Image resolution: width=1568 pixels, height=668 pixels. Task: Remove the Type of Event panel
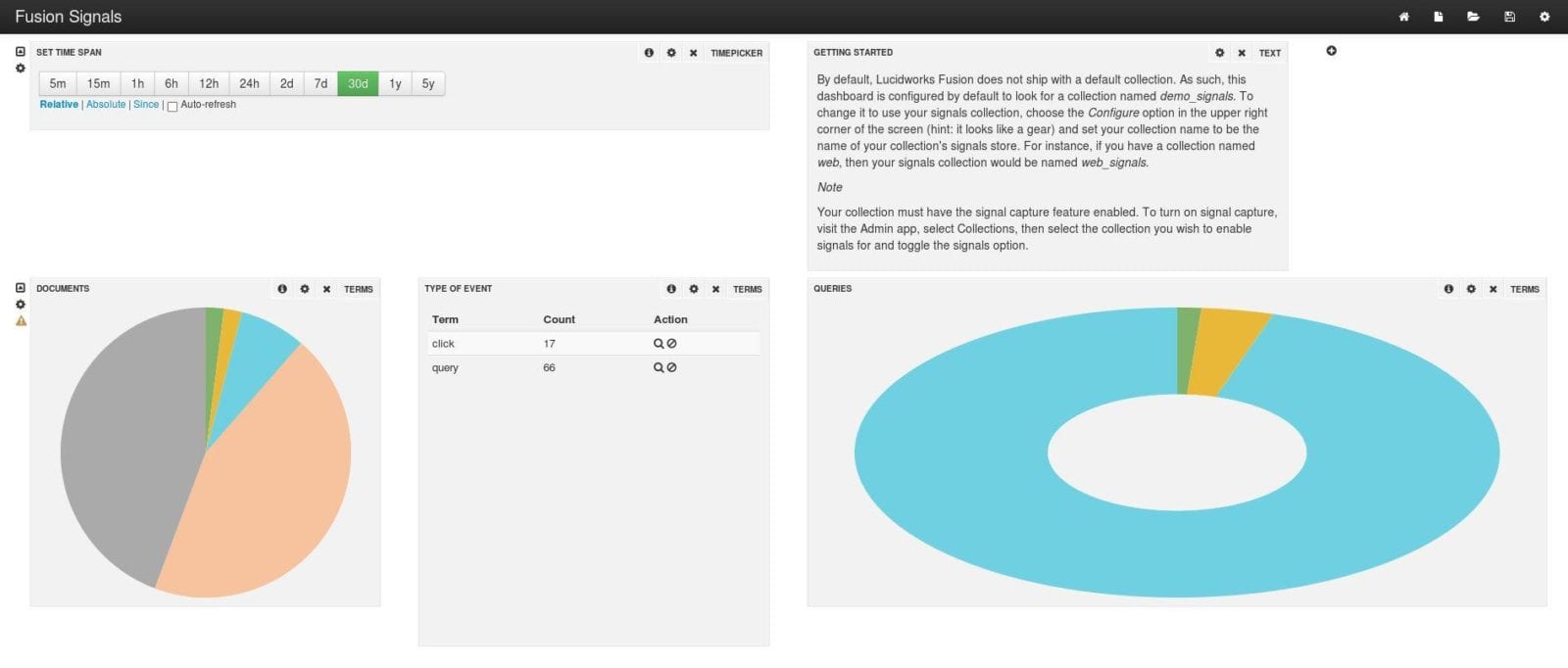pyautogui.click(x=715, y=289)
